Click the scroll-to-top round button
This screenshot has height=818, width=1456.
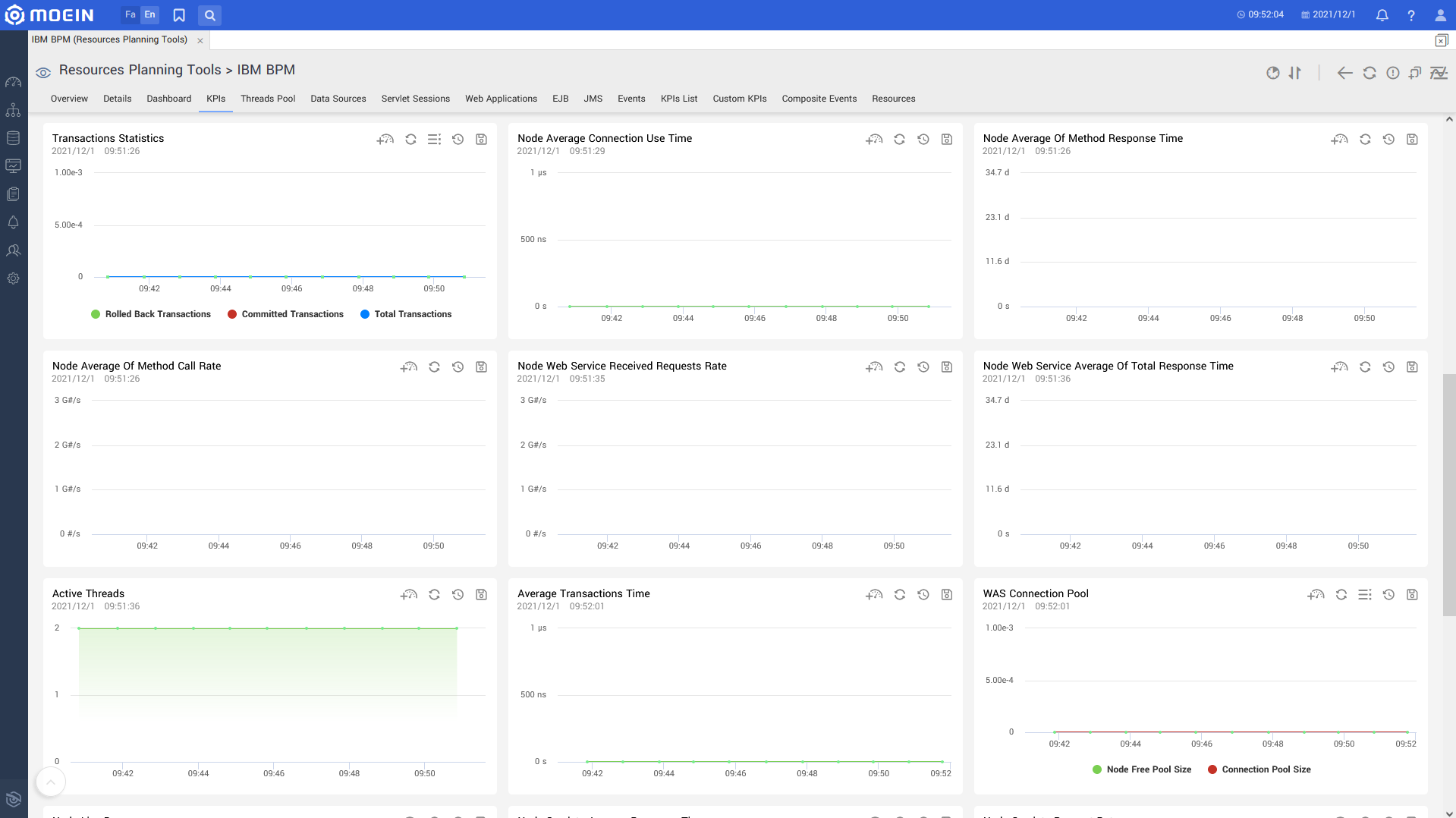tap(51, 782)
